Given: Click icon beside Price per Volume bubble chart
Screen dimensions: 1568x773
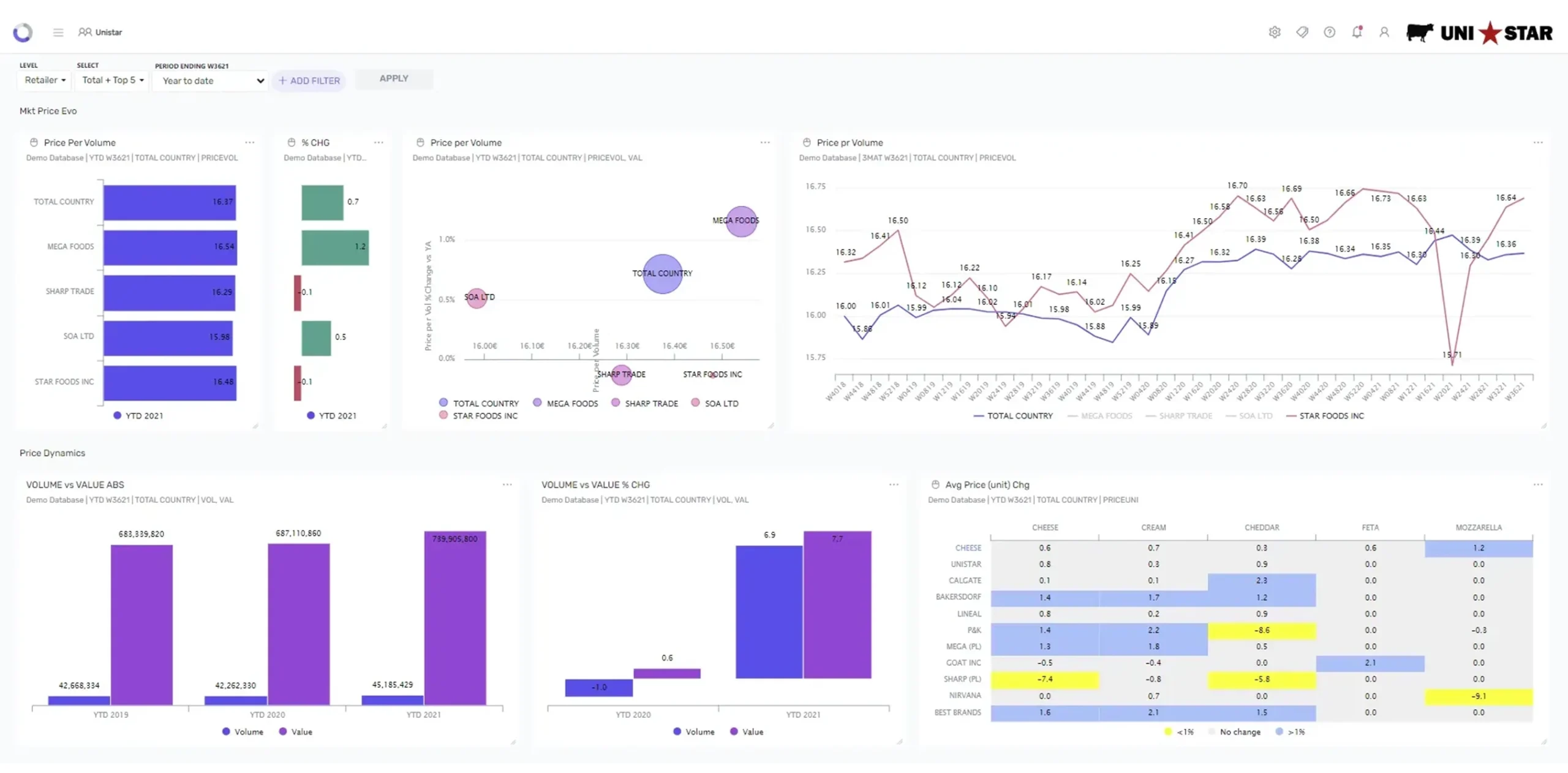Looking at the screenshot, I should tap(420, 142).
